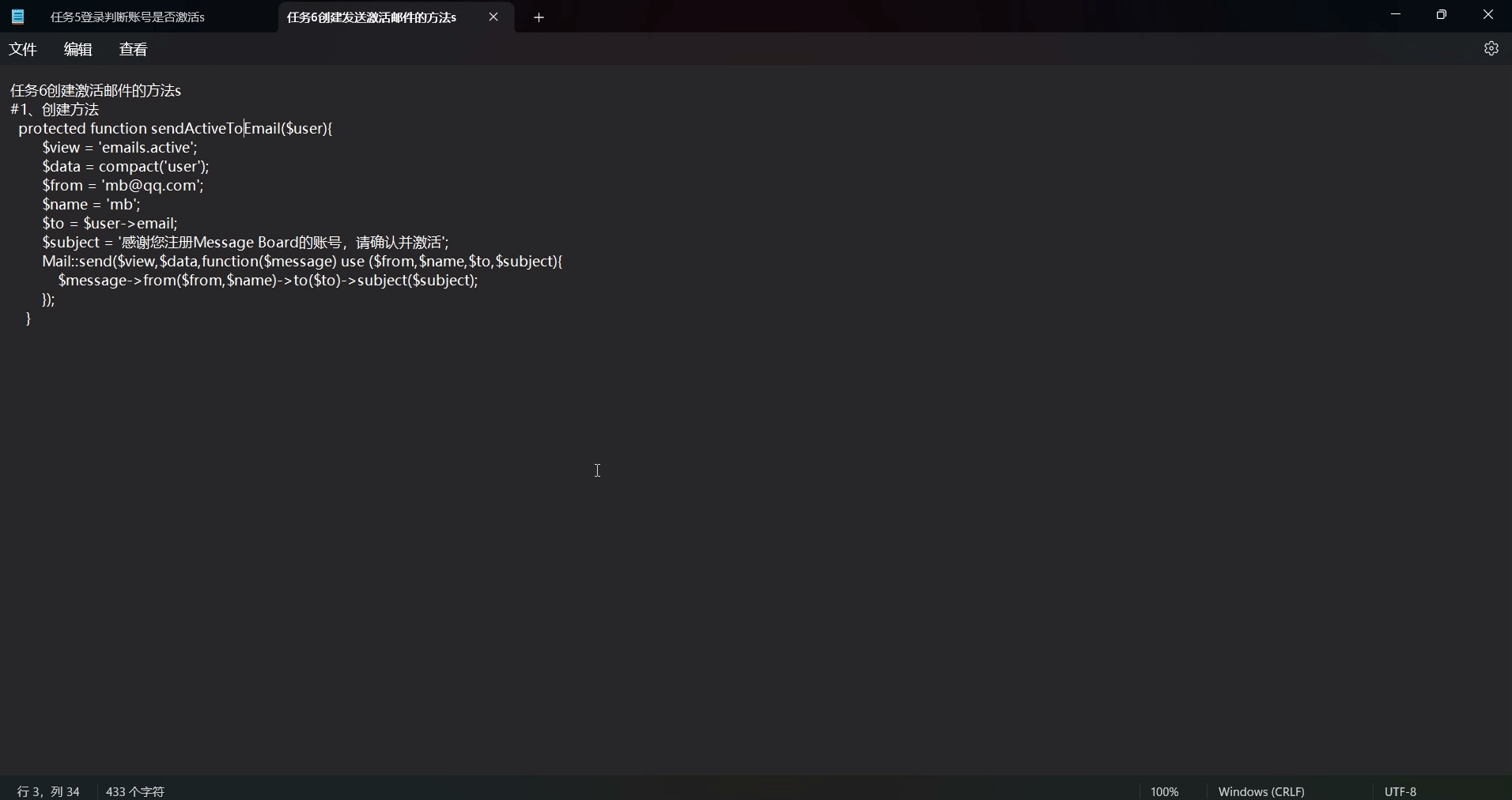Switch to the 任务5登录判断账号是否激活 tab

tap(127, 17)
